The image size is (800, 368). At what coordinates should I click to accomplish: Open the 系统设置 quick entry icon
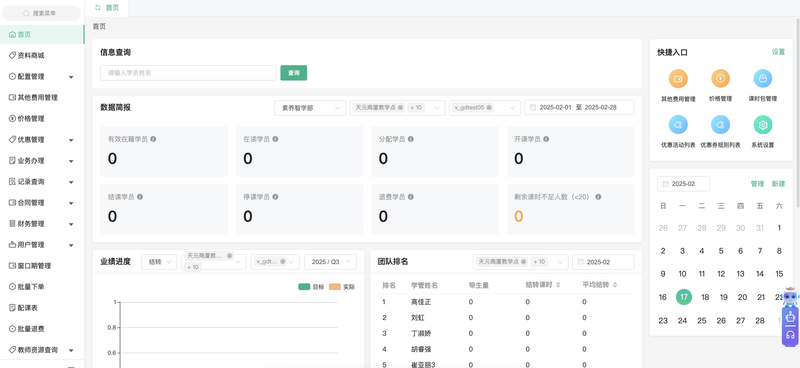tap(763, 125)
